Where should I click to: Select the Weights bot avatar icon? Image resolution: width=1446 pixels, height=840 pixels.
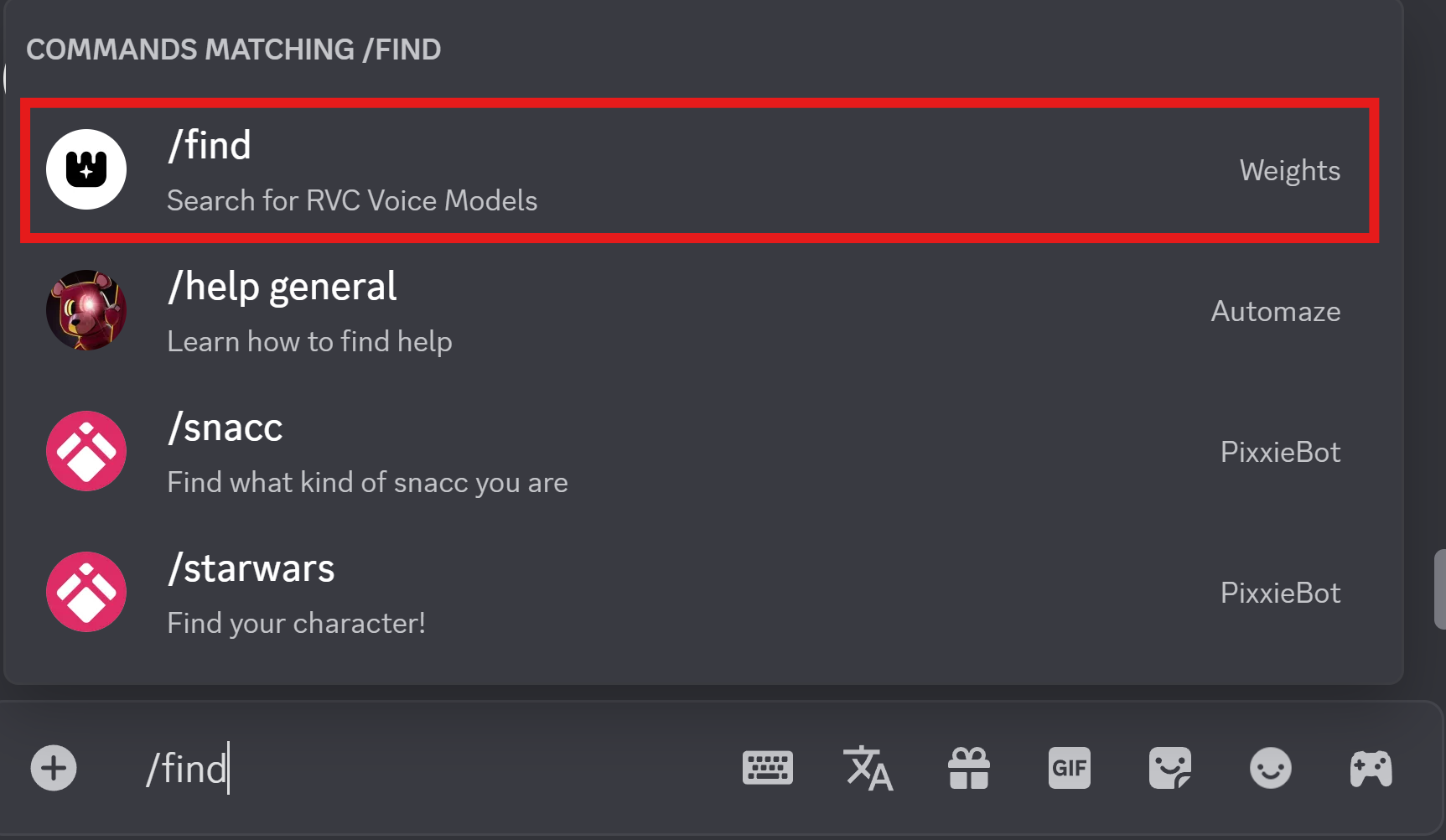pyautogui.click(x=86, y=169)
